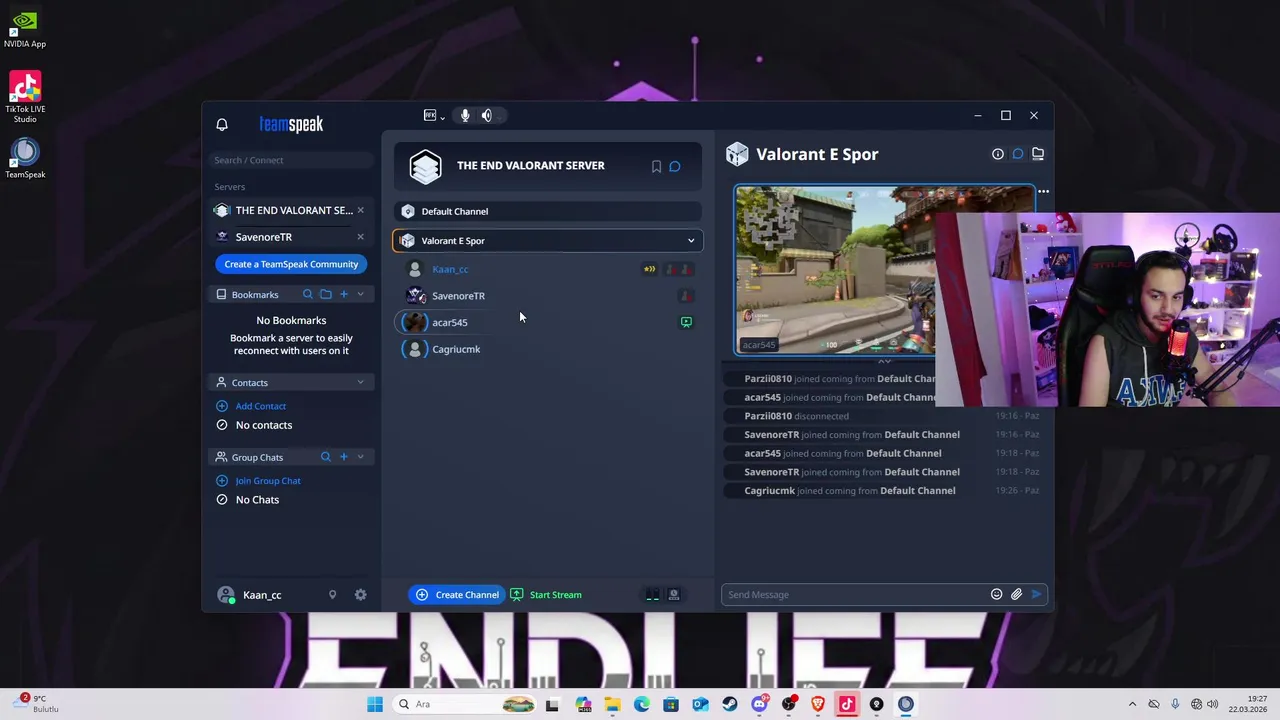Screen dimensions: 1280x720
Task: Click Cagriucmk name in the chat log
Action: point(770,491)
